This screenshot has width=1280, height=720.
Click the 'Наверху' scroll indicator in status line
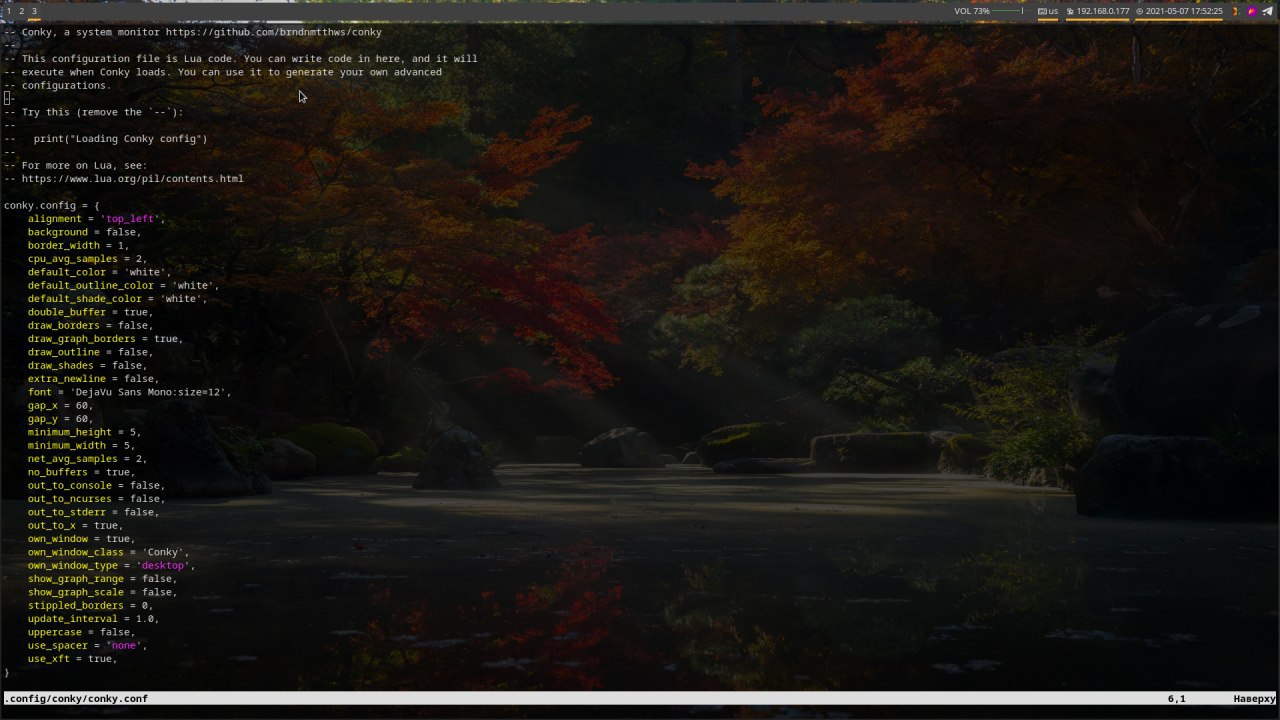pos(1254,698)
